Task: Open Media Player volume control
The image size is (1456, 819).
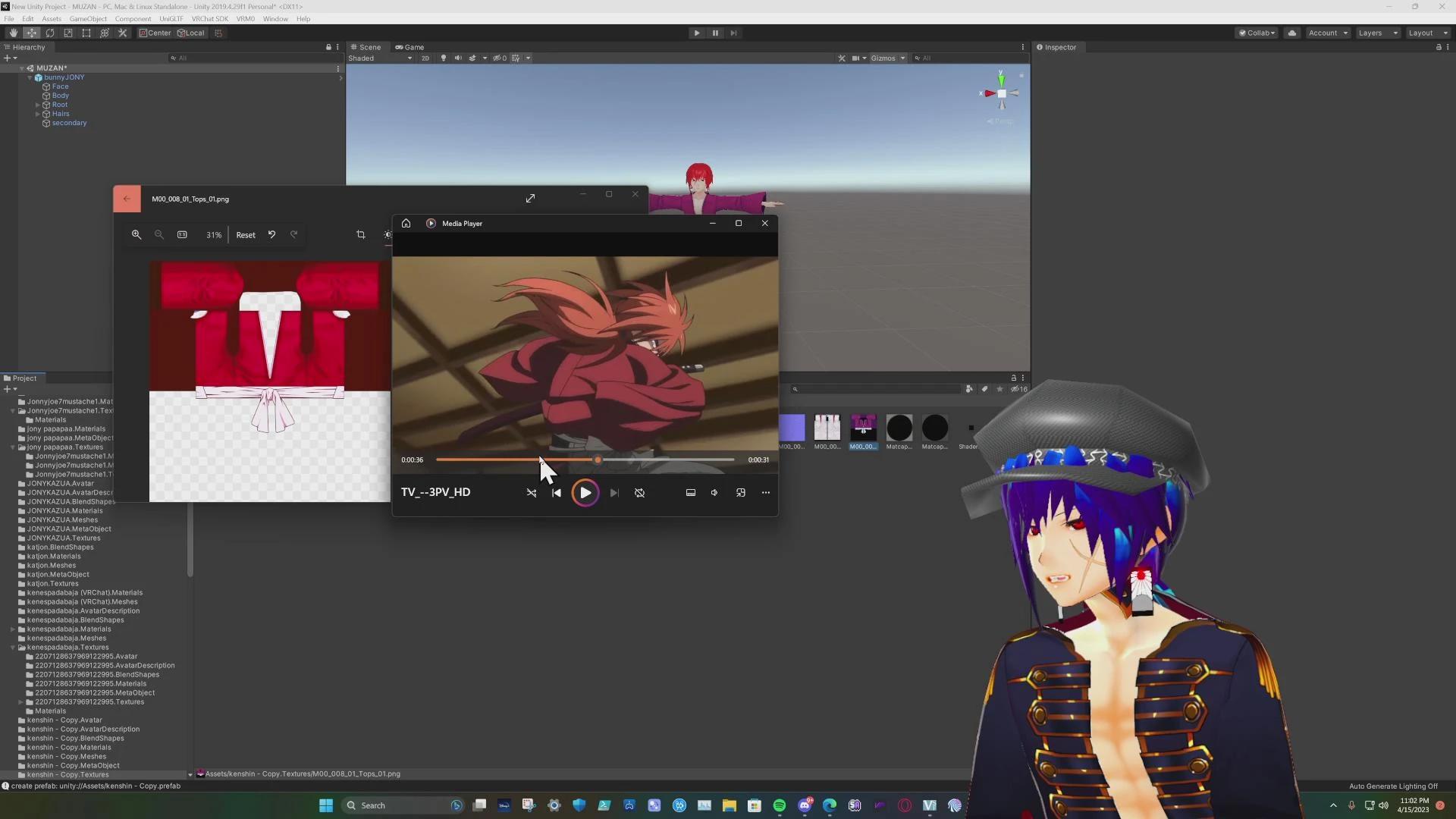Action: click(x=714, y=493)
